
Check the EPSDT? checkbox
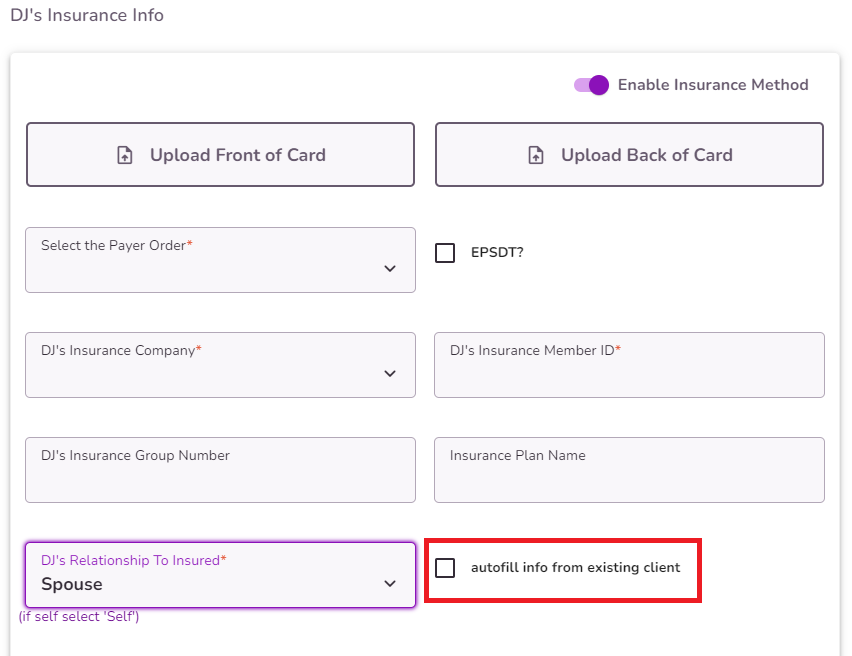tap(444, 252)
